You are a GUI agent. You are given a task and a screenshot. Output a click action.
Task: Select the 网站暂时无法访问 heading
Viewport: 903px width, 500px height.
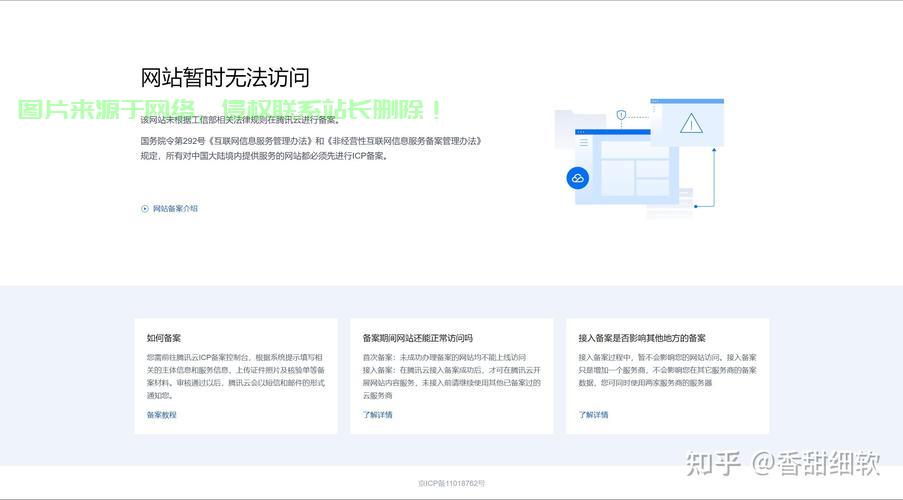225,77
